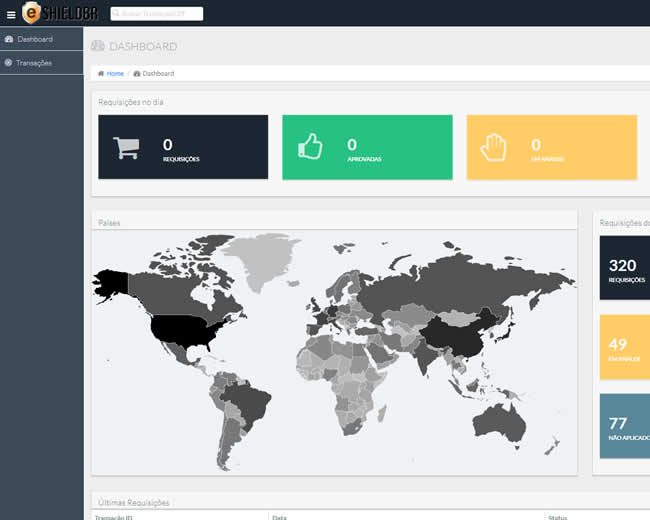Select Brazil on the world map
Image resolution: width=650 pixels, height=520 pixels.
245,400
